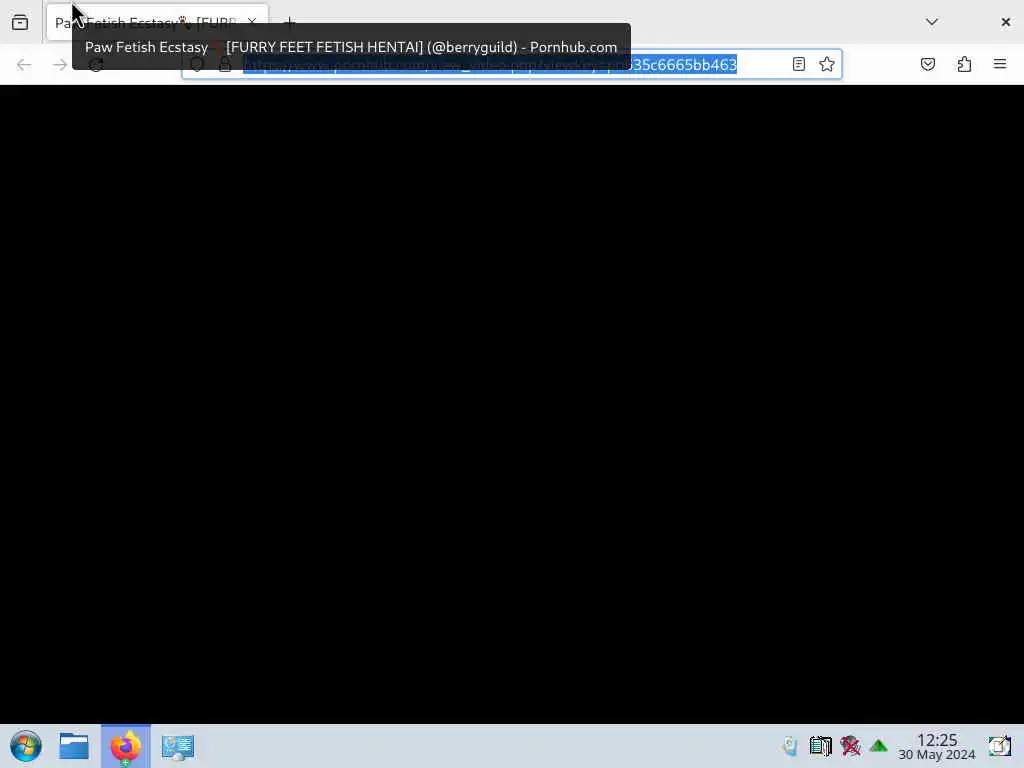
Task: Open a new tab with the plus button
Action: (290, 23)
